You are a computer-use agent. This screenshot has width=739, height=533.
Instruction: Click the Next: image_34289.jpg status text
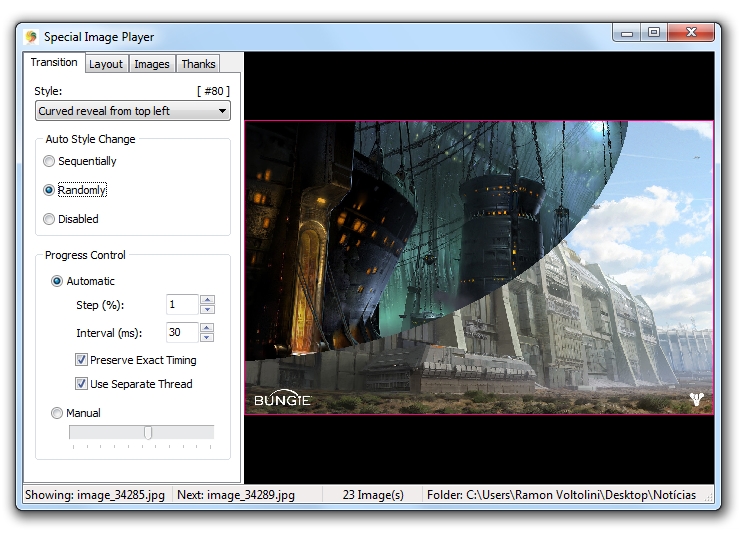click(x=236, y=495)
